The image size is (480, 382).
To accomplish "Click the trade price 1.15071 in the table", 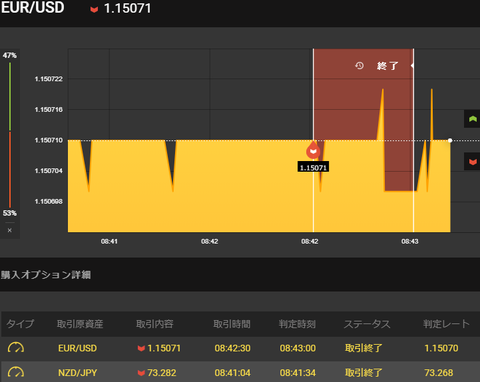I will (164, 348).
